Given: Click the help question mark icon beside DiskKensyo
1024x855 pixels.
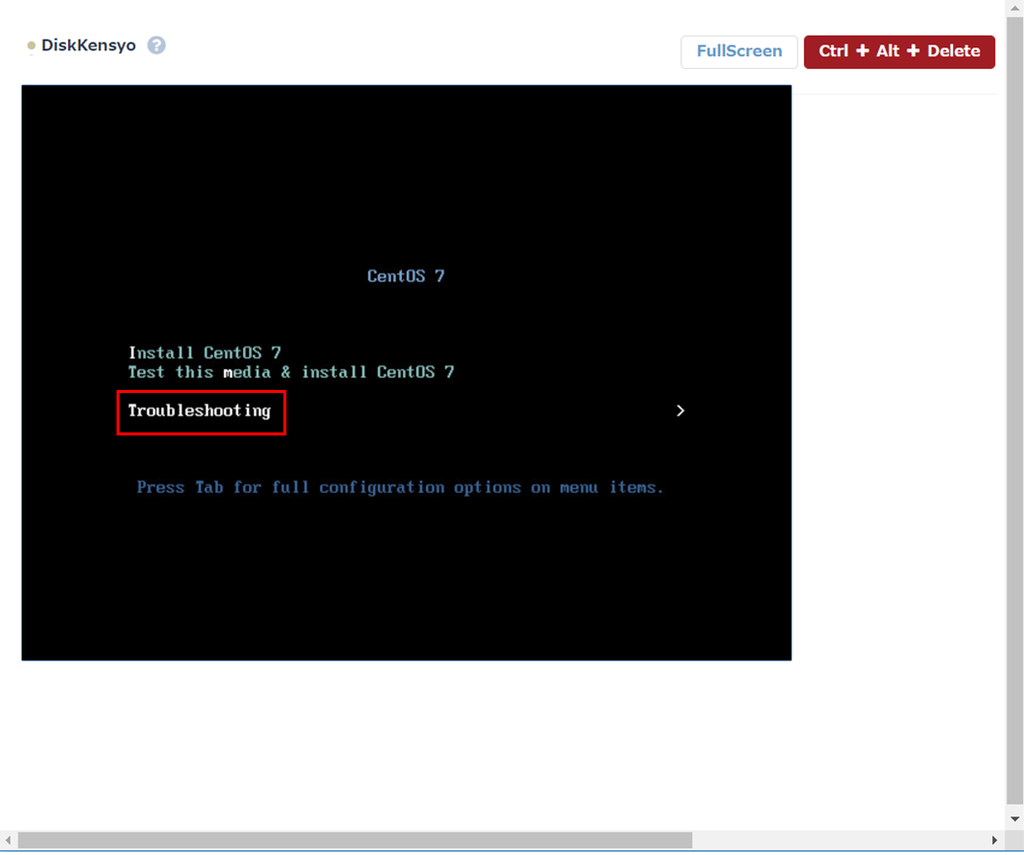Looking at the screenshot, I should tap(156, 45).
